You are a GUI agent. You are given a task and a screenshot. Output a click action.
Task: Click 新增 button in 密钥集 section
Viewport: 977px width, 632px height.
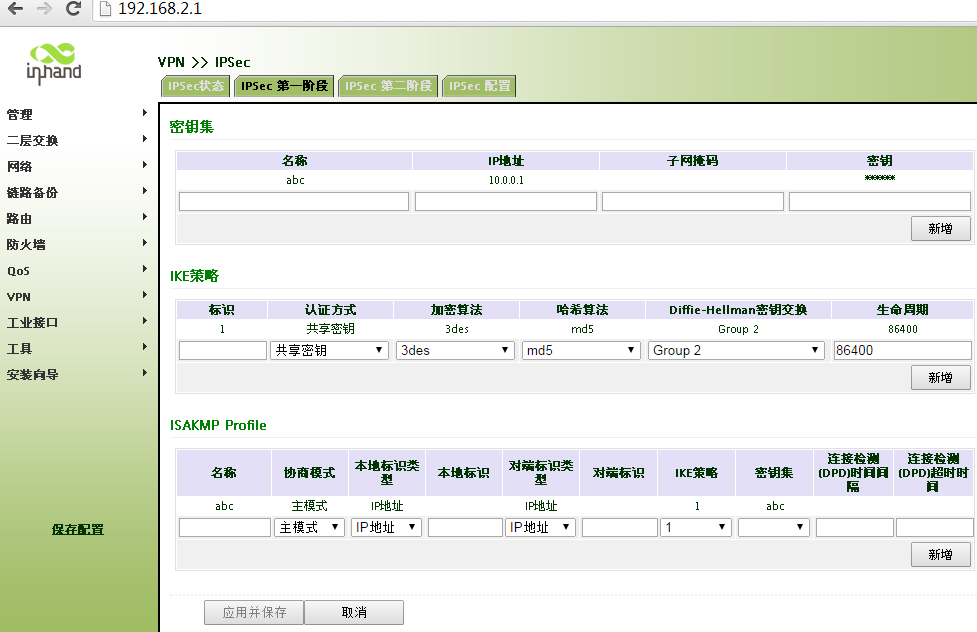point(940,229)
